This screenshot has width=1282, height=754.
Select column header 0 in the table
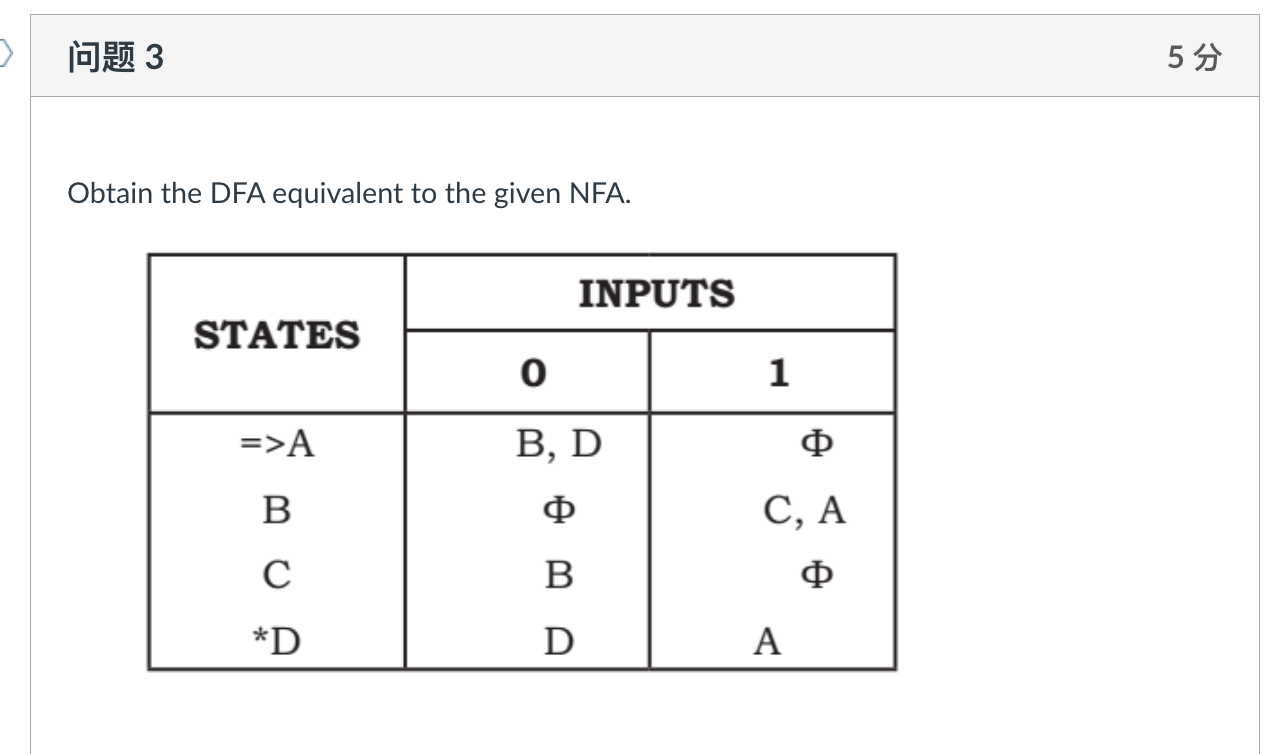click(535, 374)
